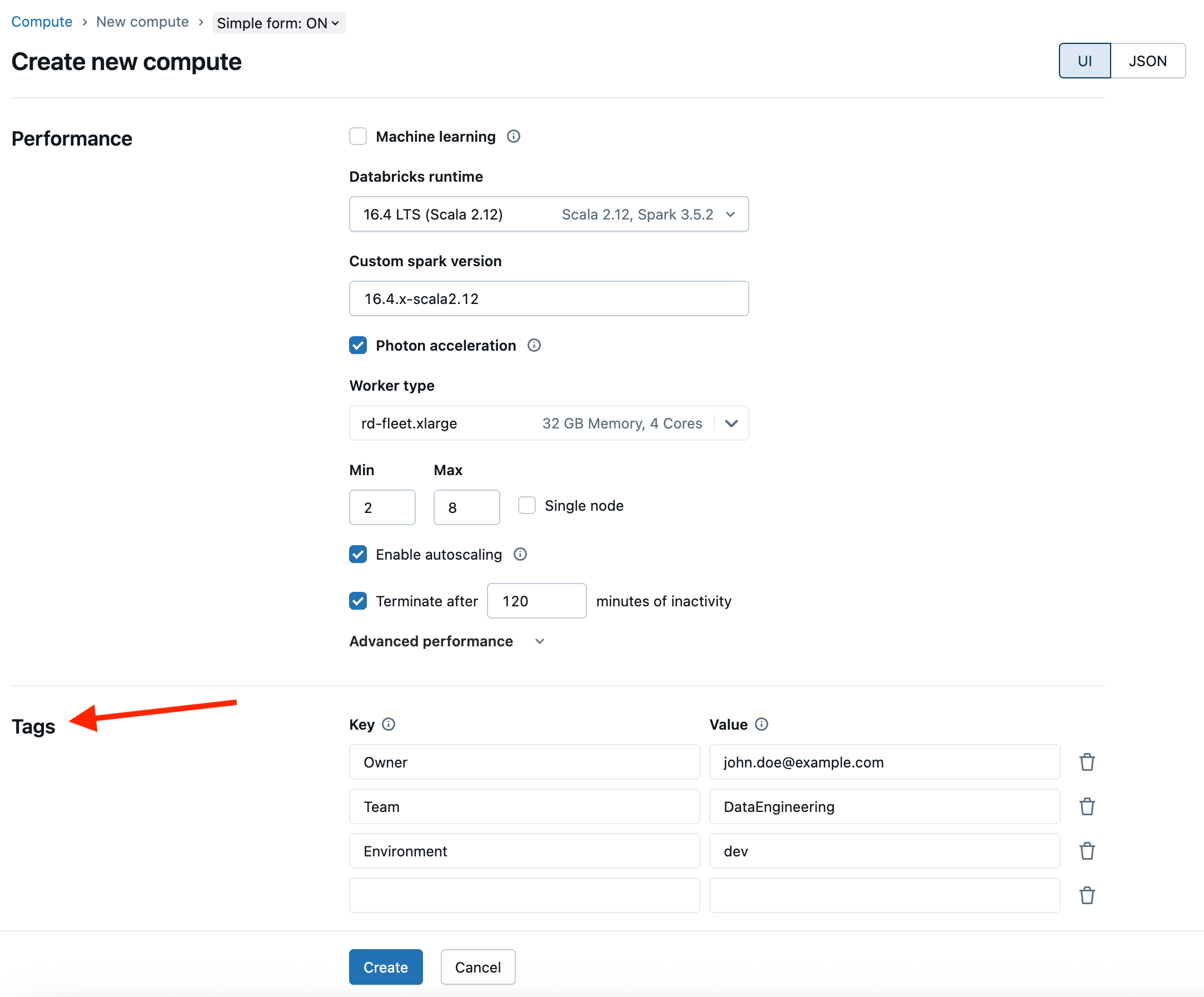Image resolution: width=1204 pixels, height=997 pixels.
Task: Click the Create button
Action: (x=385, y=967)
